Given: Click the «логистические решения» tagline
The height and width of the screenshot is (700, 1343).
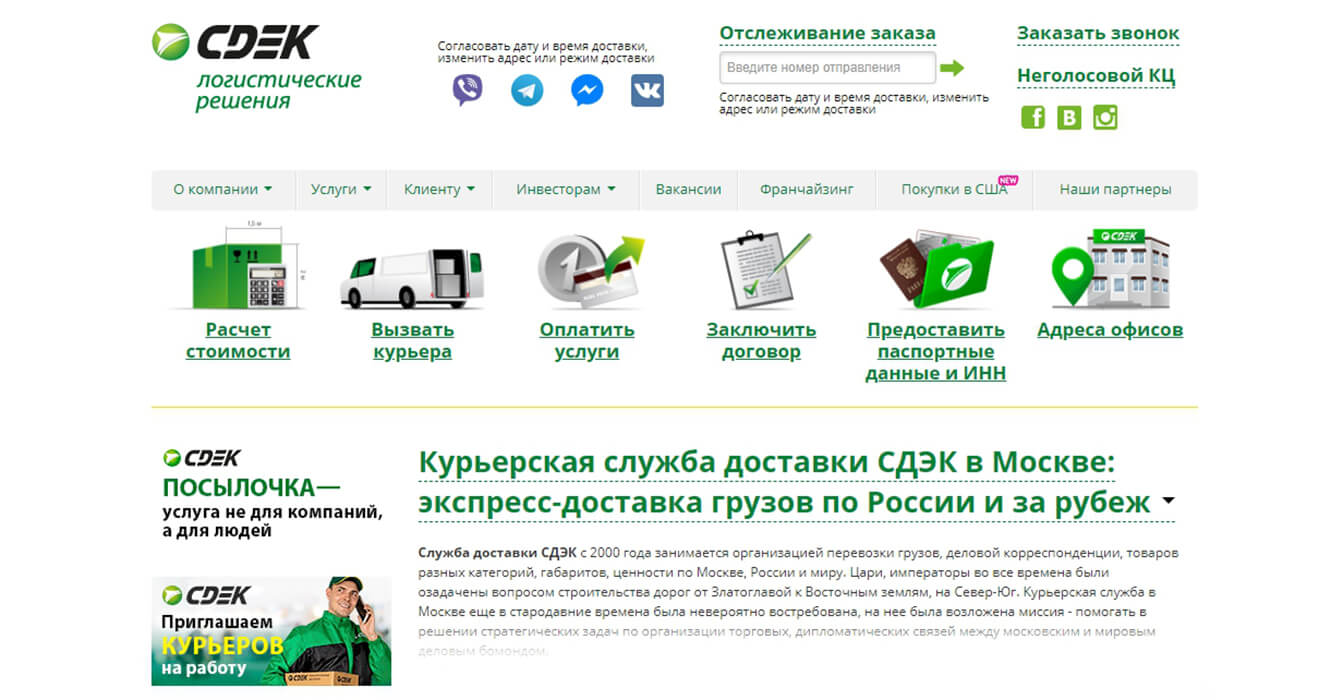Looking at the screenshot, I should pyautogui.click(x=278, y=90).
